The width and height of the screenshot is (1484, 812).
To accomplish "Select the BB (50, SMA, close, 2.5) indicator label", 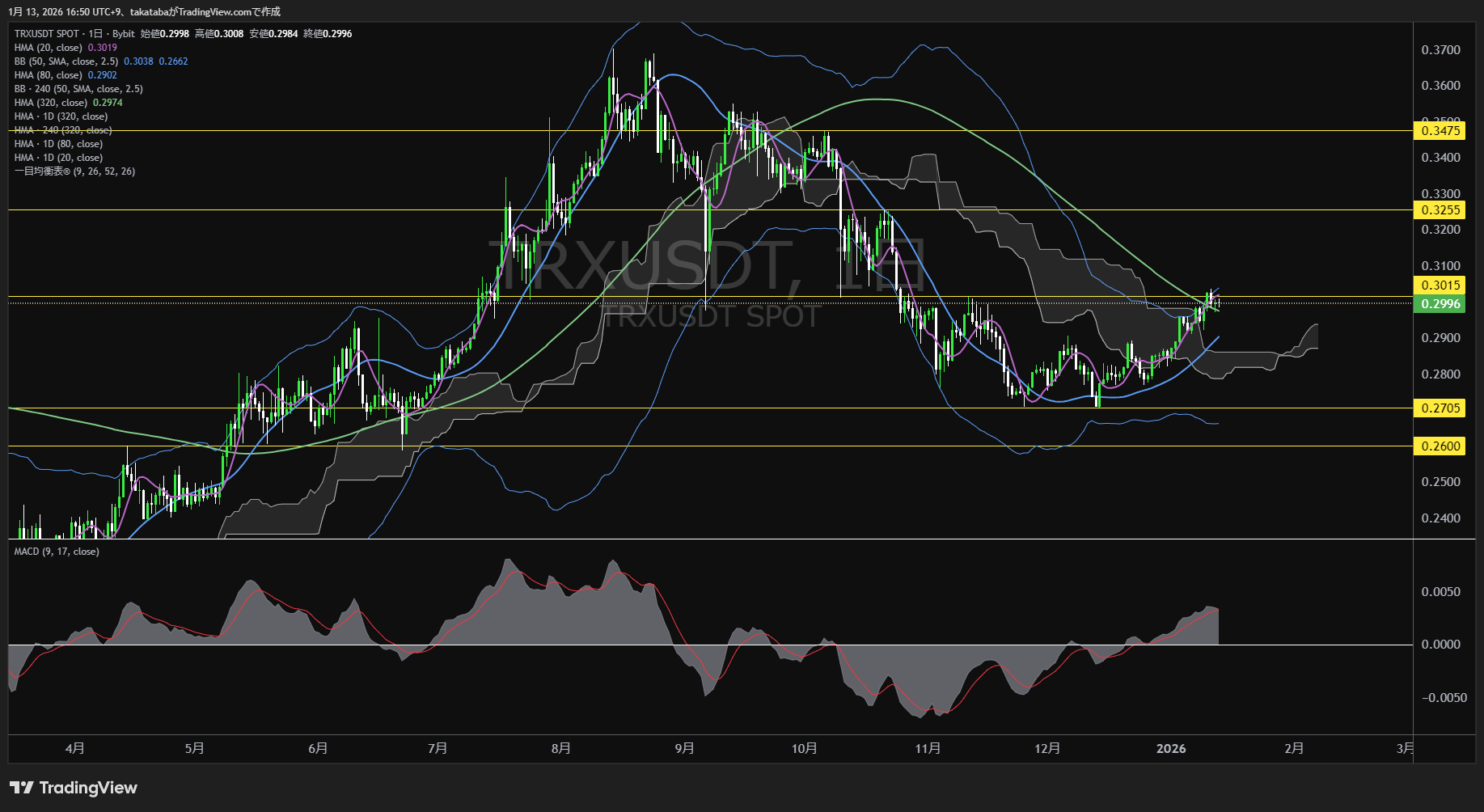I will pos(66,61).
